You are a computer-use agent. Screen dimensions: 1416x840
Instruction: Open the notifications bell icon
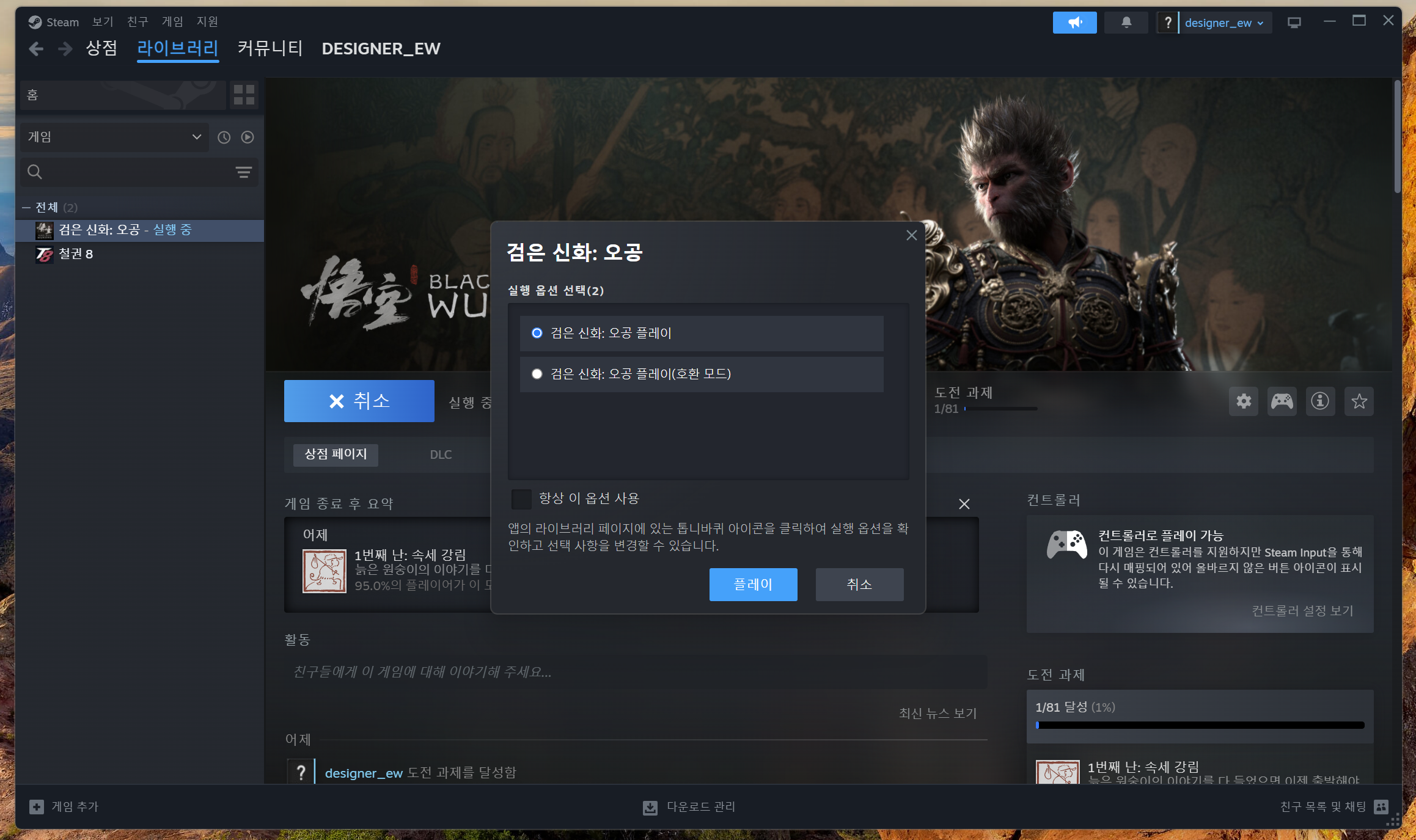(1126, 23)
